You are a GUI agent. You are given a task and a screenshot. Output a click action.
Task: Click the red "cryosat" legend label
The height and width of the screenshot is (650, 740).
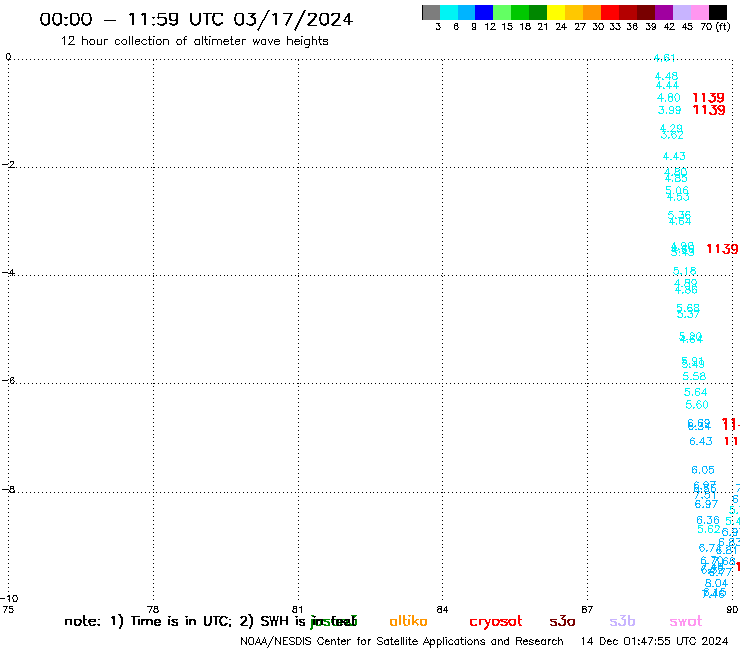tap(496, 621)
